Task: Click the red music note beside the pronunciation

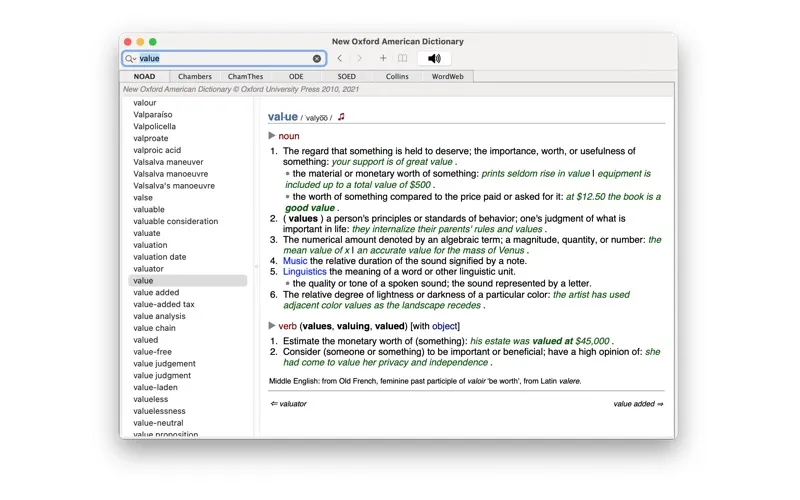Action: (341, 117)
